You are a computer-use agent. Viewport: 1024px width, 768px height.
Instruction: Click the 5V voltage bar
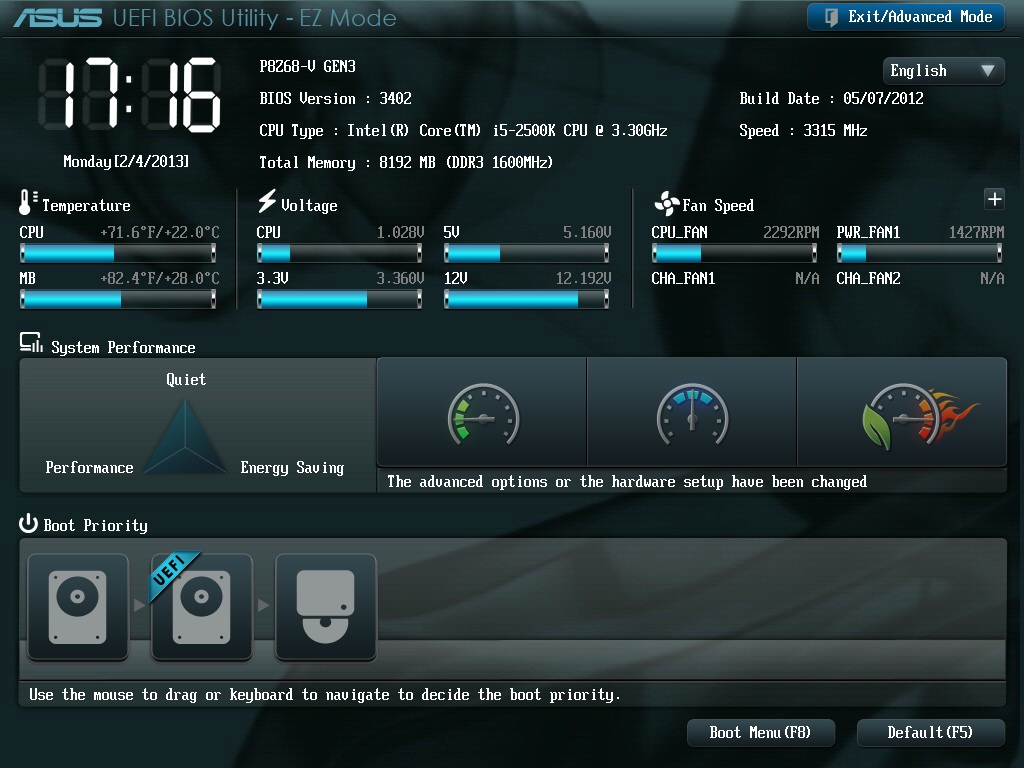click(526, 253)
